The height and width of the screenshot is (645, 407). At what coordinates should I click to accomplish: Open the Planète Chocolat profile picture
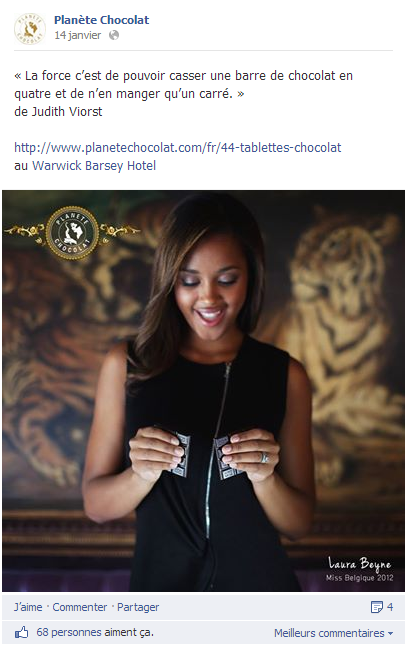[x=29, y=28]
